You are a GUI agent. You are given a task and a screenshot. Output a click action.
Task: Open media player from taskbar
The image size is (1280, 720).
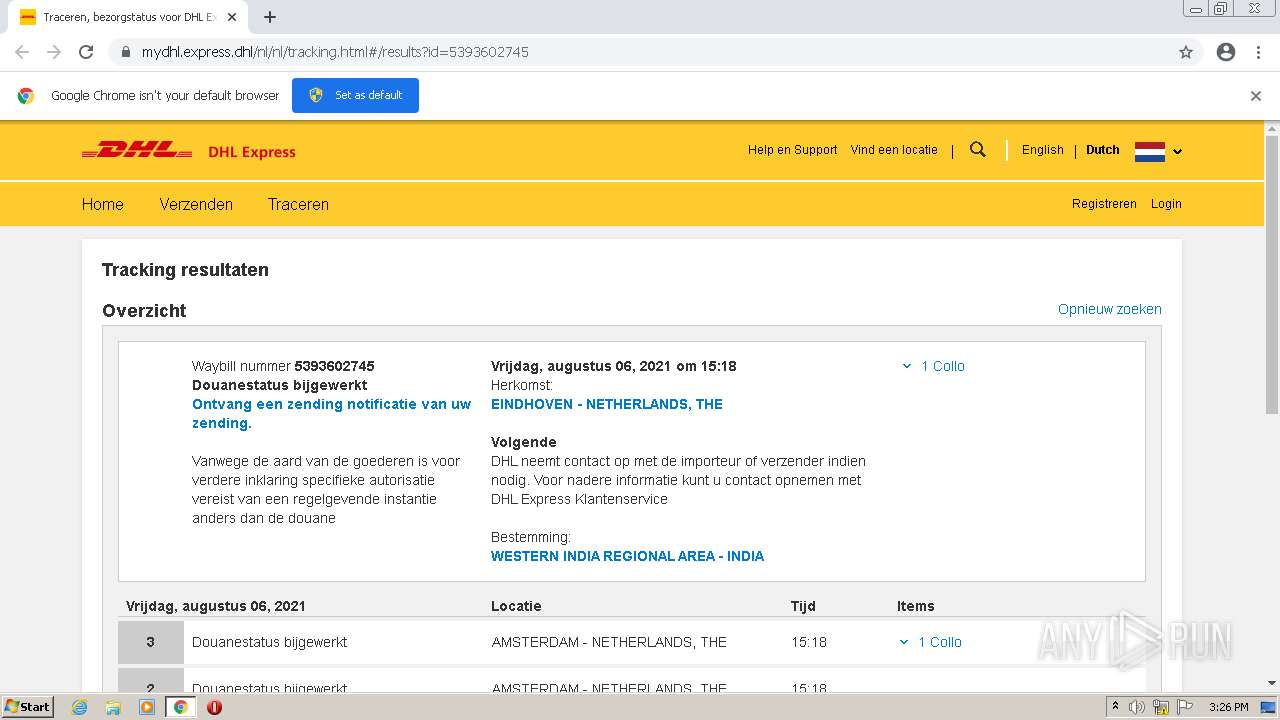[147, 707]
